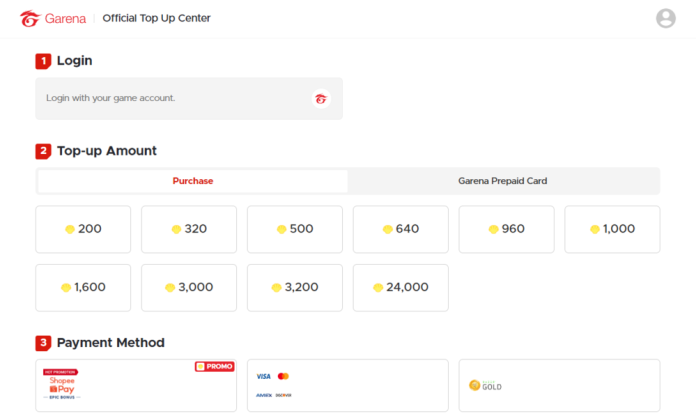
Task: Select the Gold payment method
Action: click(559, 385)
